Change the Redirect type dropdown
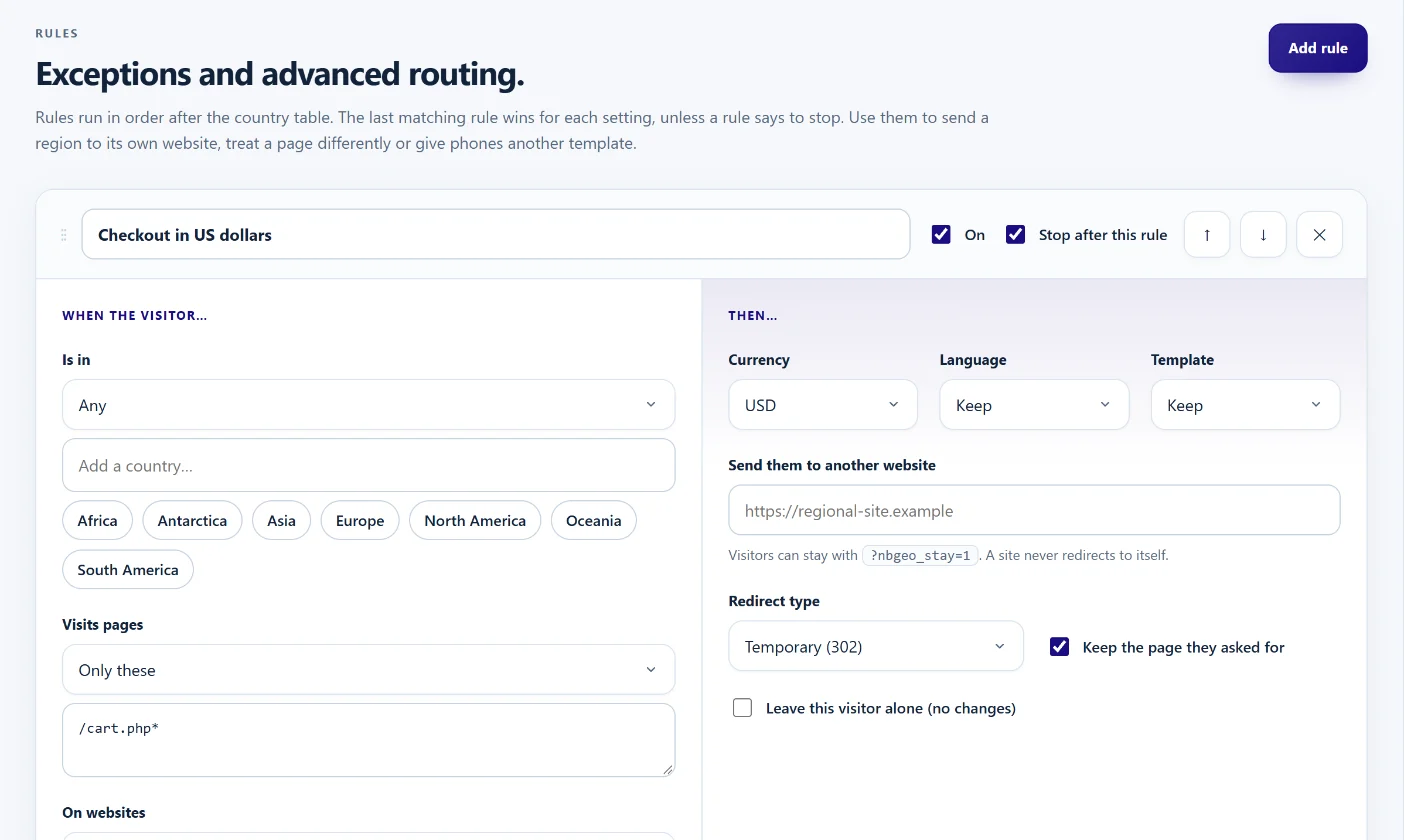The height and width of the screenshot is (840, 1404). click(876, 647)
